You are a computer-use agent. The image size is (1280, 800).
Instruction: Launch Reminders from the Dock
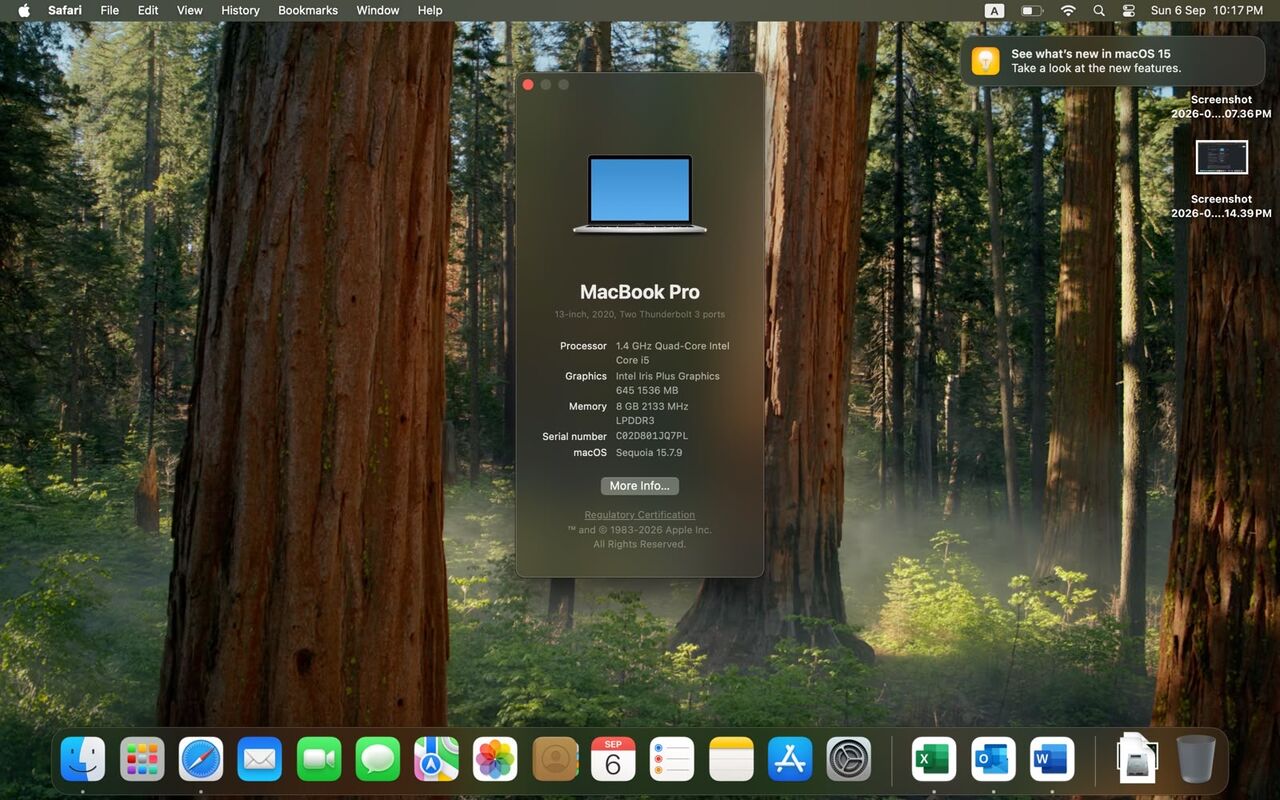pos(672,759)
